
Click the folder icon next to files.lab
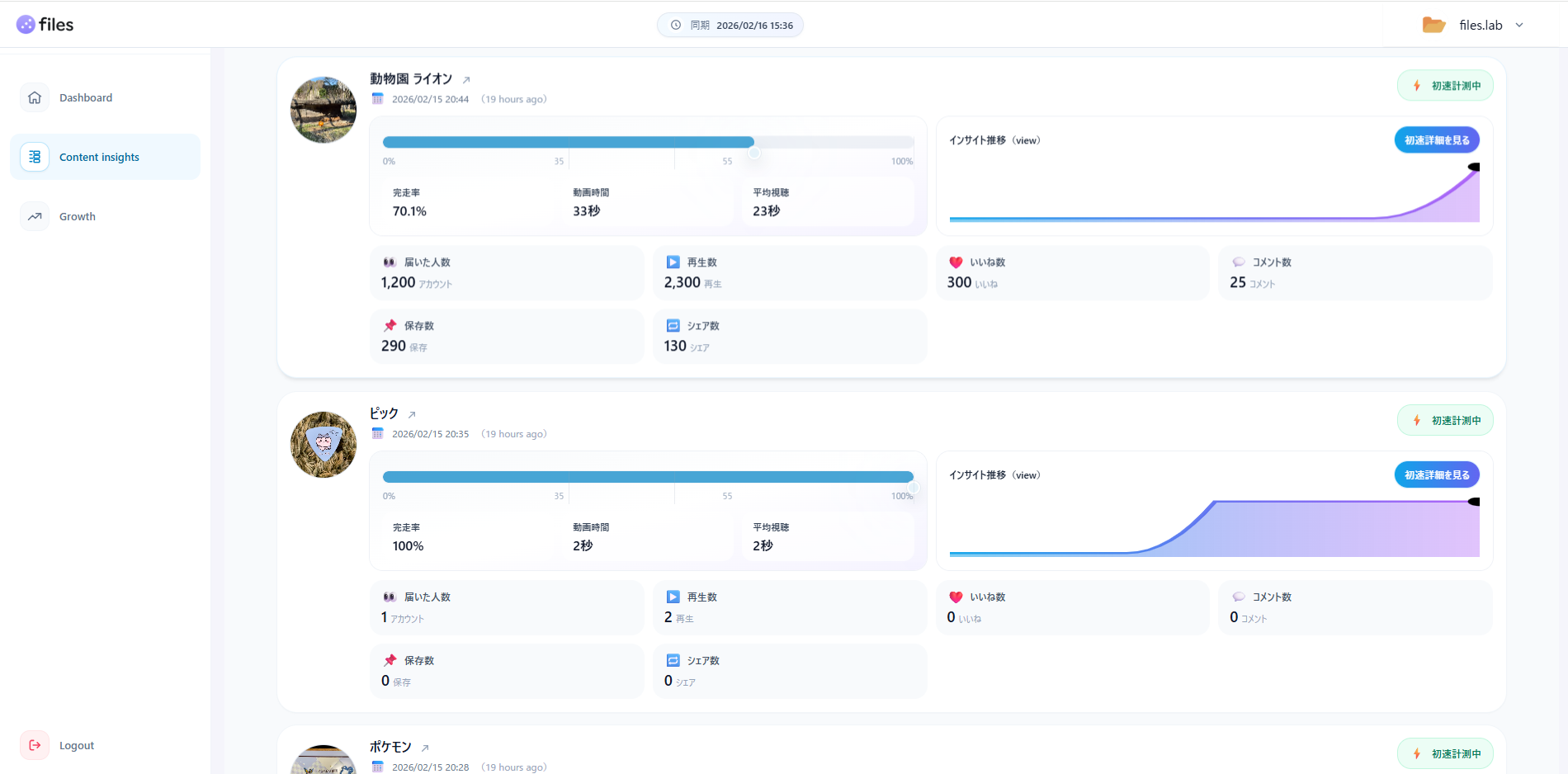pos(1433,25)
